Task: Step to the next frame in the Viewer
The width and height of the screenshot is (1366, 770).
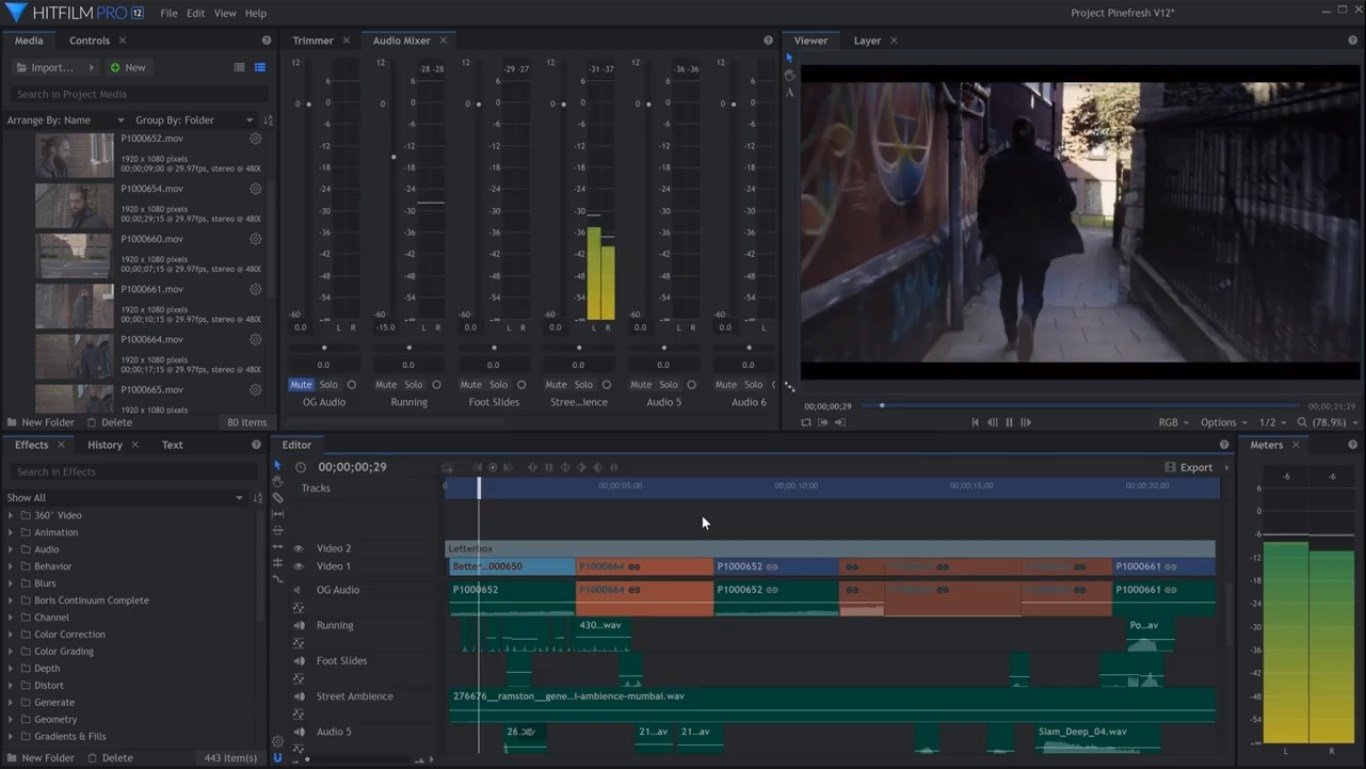Action: [x=1026, y=422]
